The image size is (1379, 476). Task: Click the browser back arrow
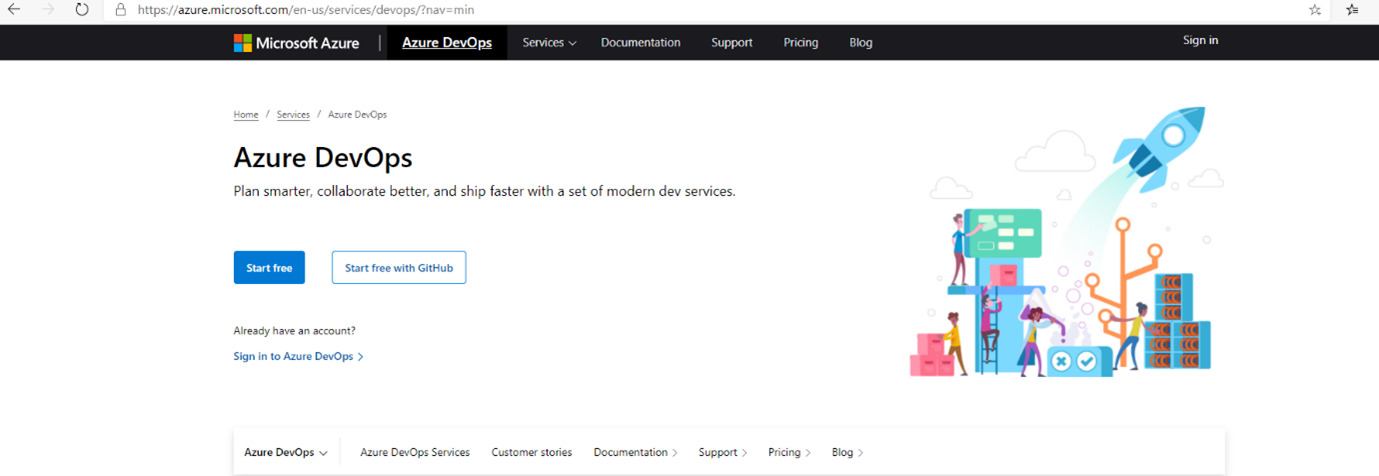(15, 10)
